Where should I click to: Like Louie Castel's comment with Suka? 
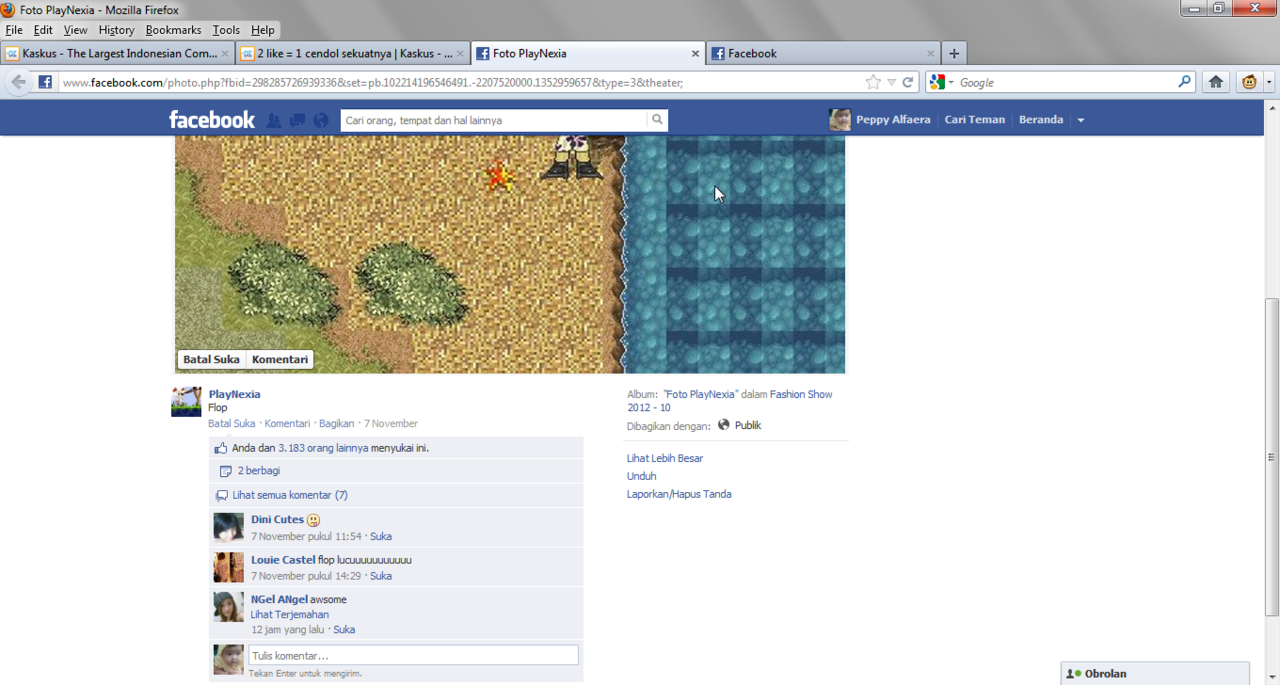[381, 576]
